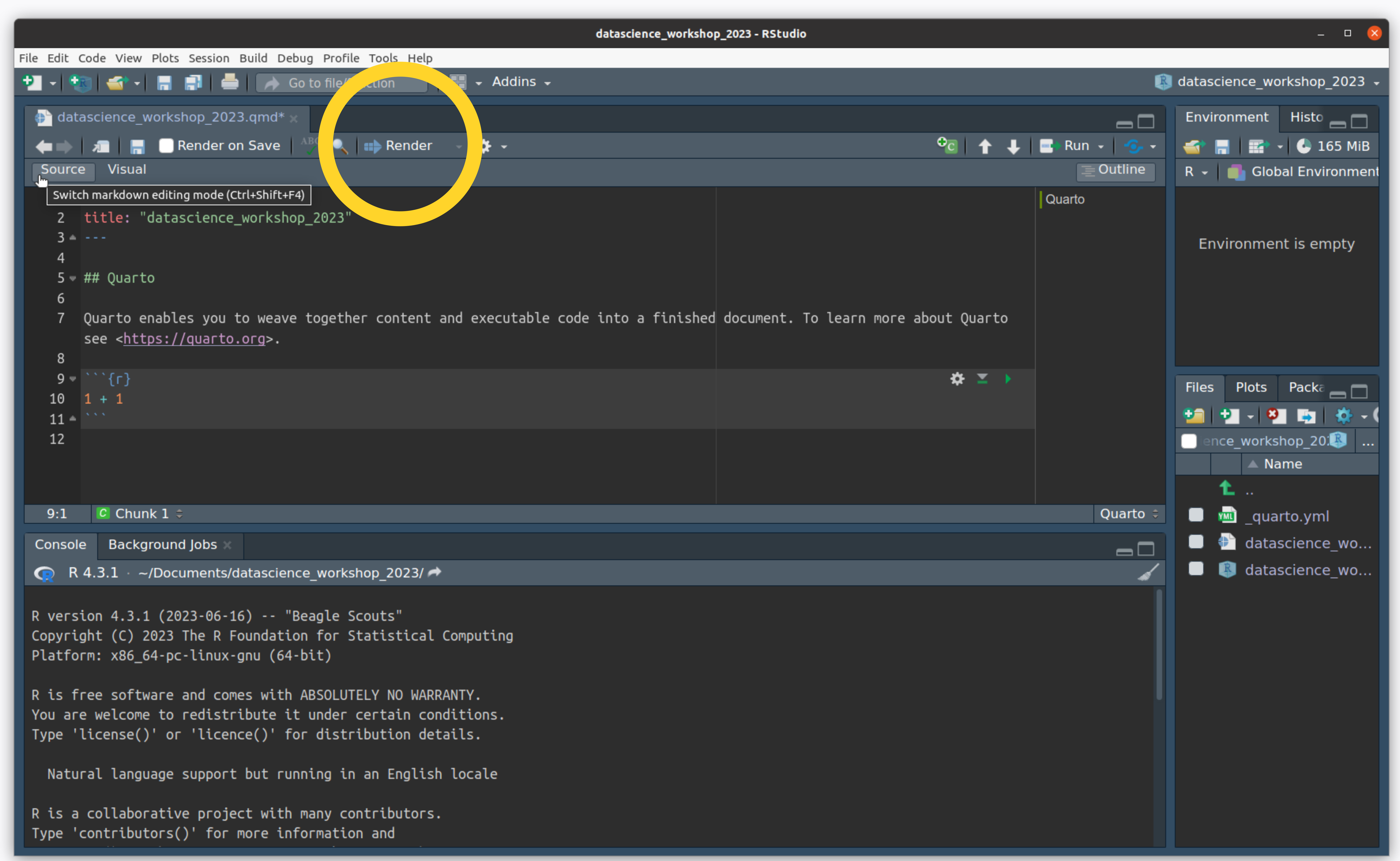Screen dimensions: 1400x861
Task: Click the delete files icon in the Files pane
Action: click(x=1276, y=416)
